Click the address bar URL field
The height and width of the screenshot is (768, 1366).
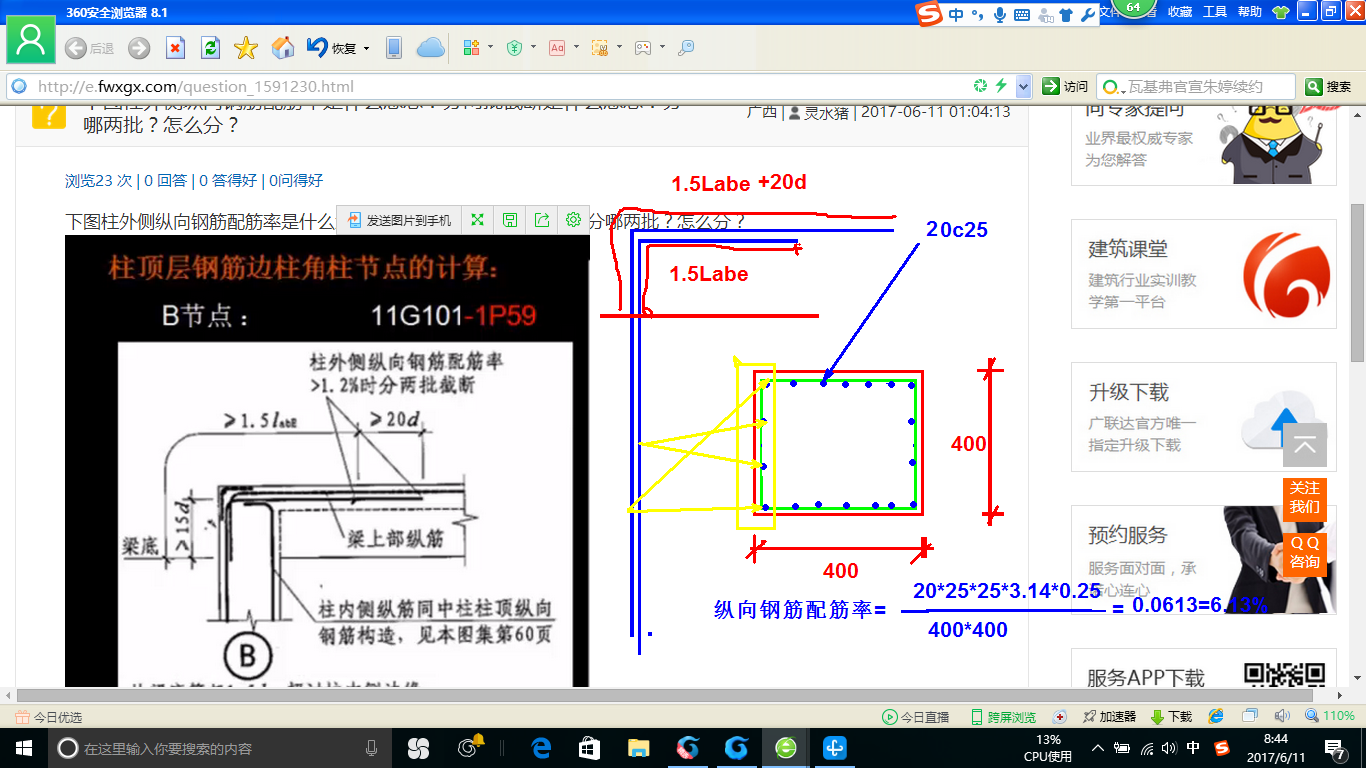point(500,86)
